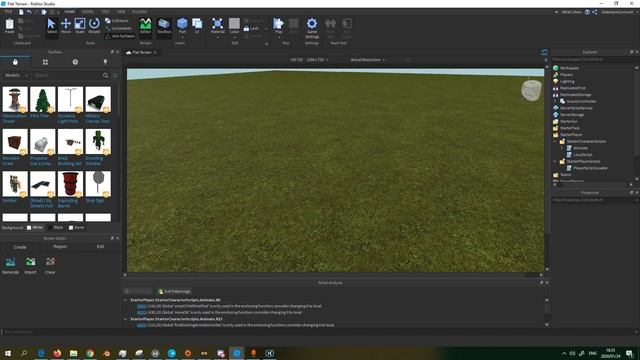
Task: Click the warnings filter button in Script Analysis
Action: point(174,291)
